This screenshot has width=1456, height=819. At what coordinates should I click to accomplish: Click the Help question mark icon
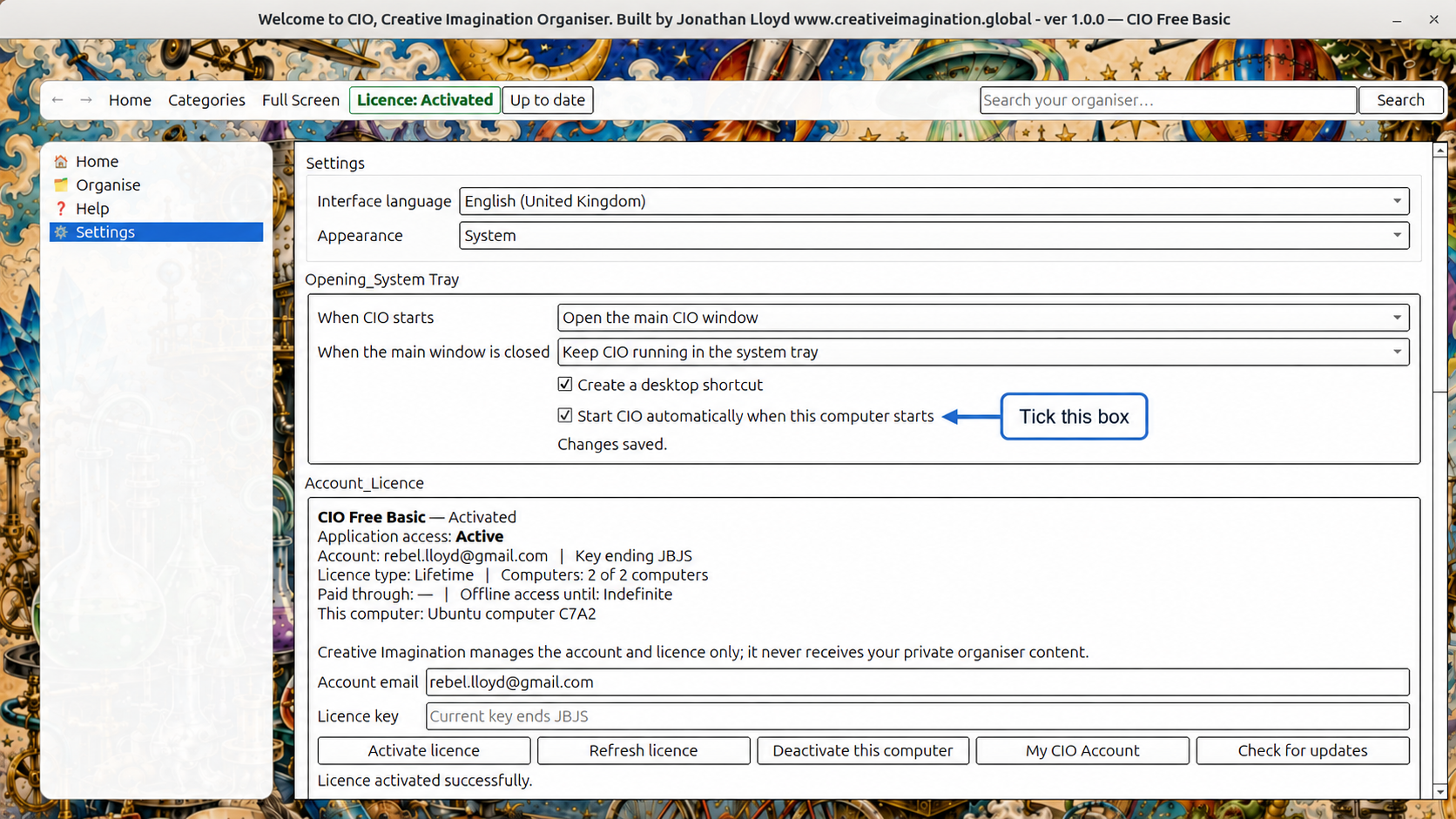pos(61,209)
